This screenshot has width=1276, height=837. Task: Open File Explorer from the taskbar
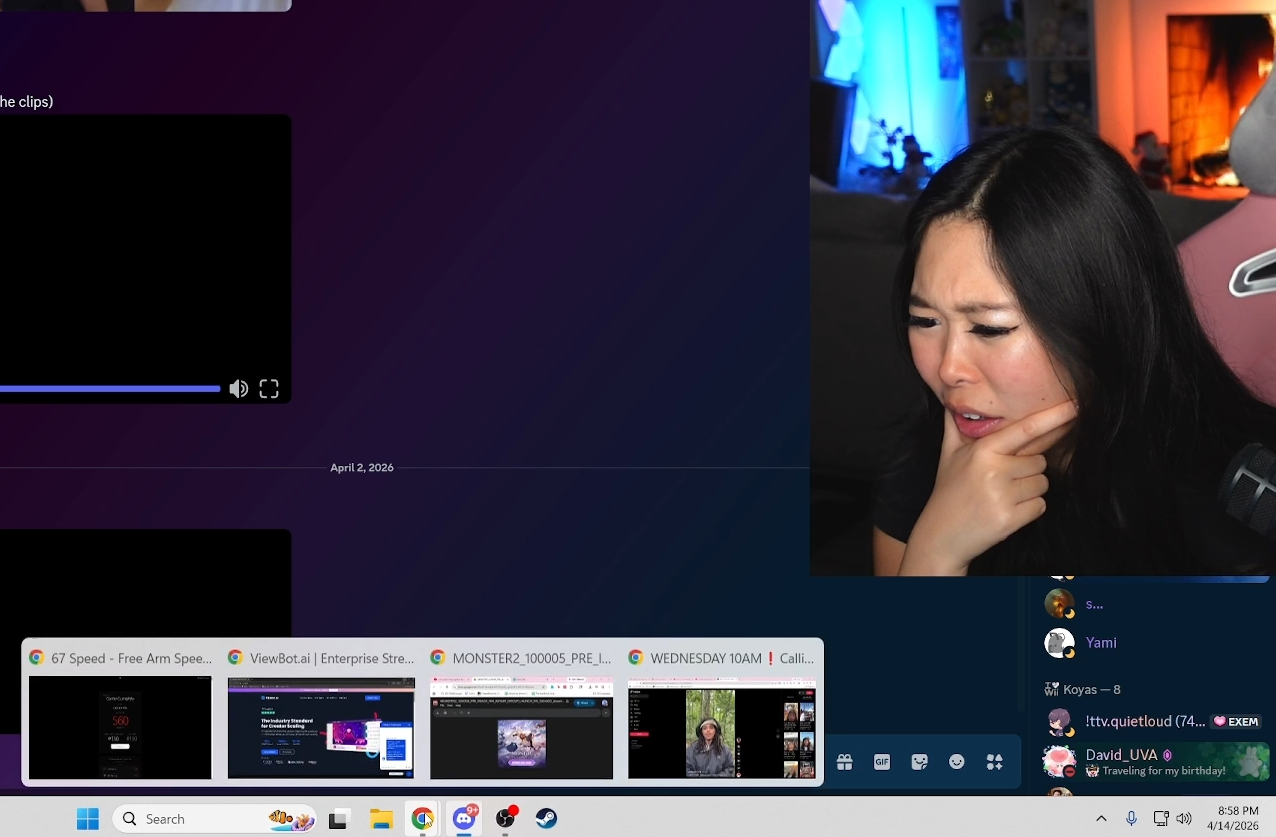pyautogui.click(x=381, y=819)
